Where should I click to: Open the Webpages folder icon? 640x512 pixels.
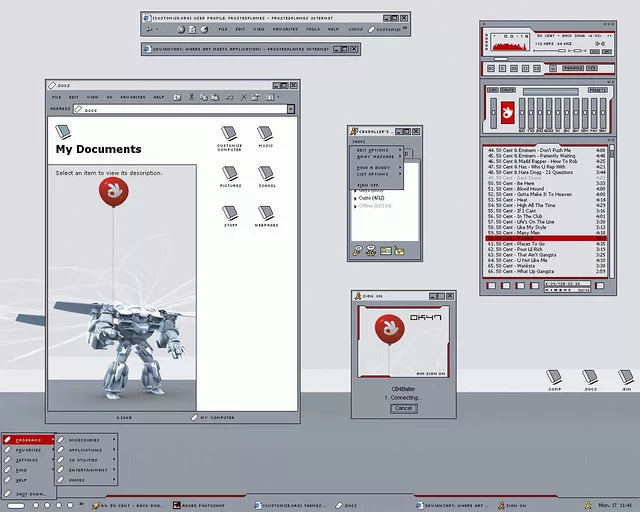265,214
